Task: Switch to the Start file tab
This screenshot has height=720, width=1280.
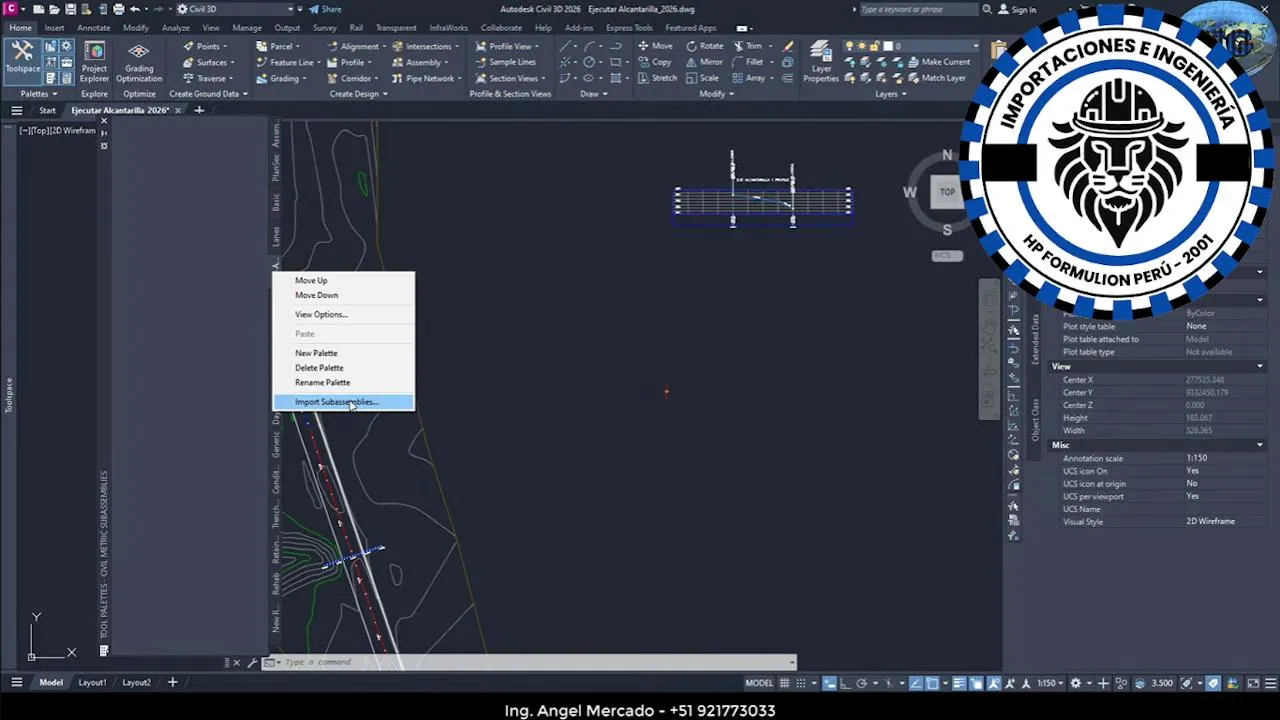Action: [47, 110]
